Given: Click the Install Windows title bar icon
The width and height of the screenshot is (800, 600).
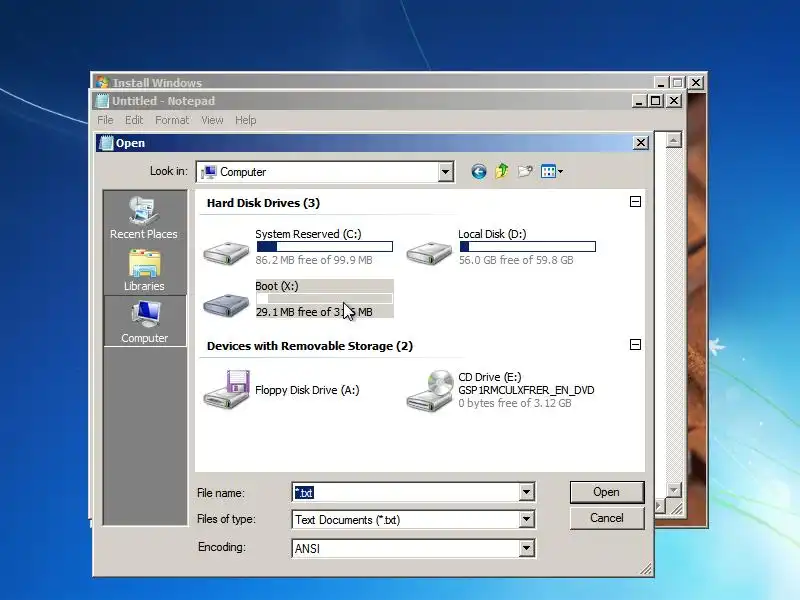Looking at the screenshot, I should [103, 82].
